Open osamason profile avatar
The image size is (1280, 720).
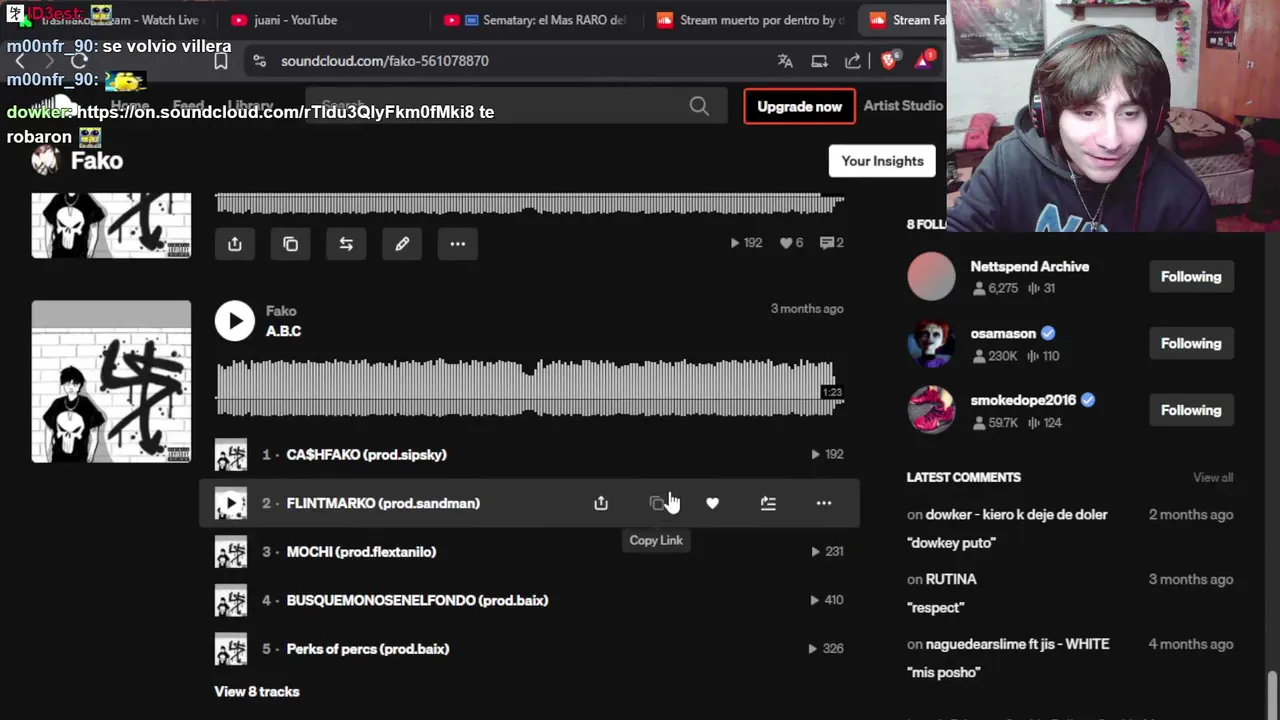[931, 344]
